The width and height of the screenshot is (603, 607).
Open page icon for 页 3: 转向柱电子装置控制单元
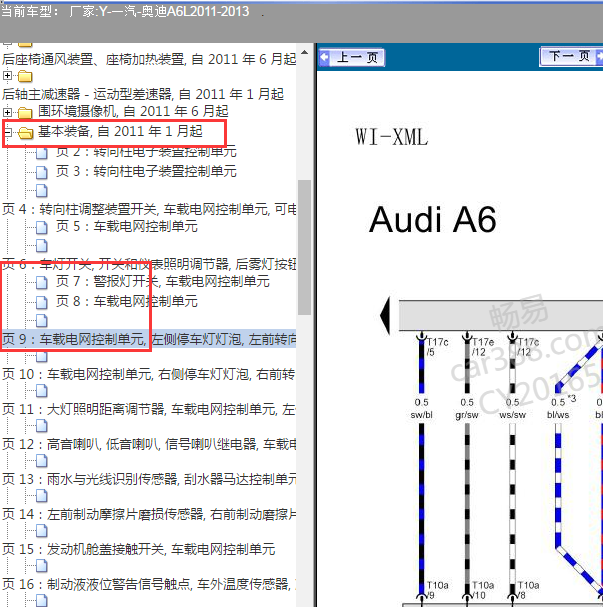[x=42, y=172]
